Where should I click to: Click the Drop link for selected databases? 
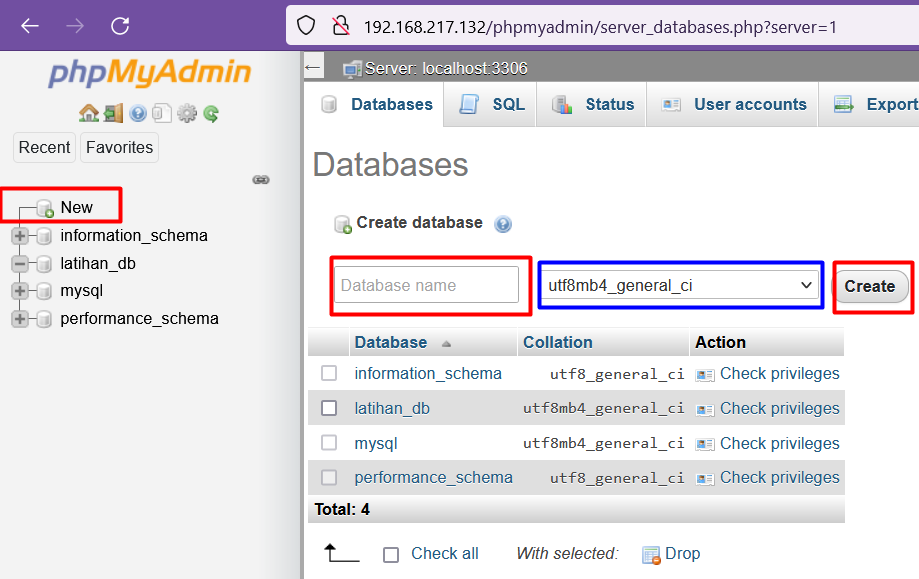[682, 554]
